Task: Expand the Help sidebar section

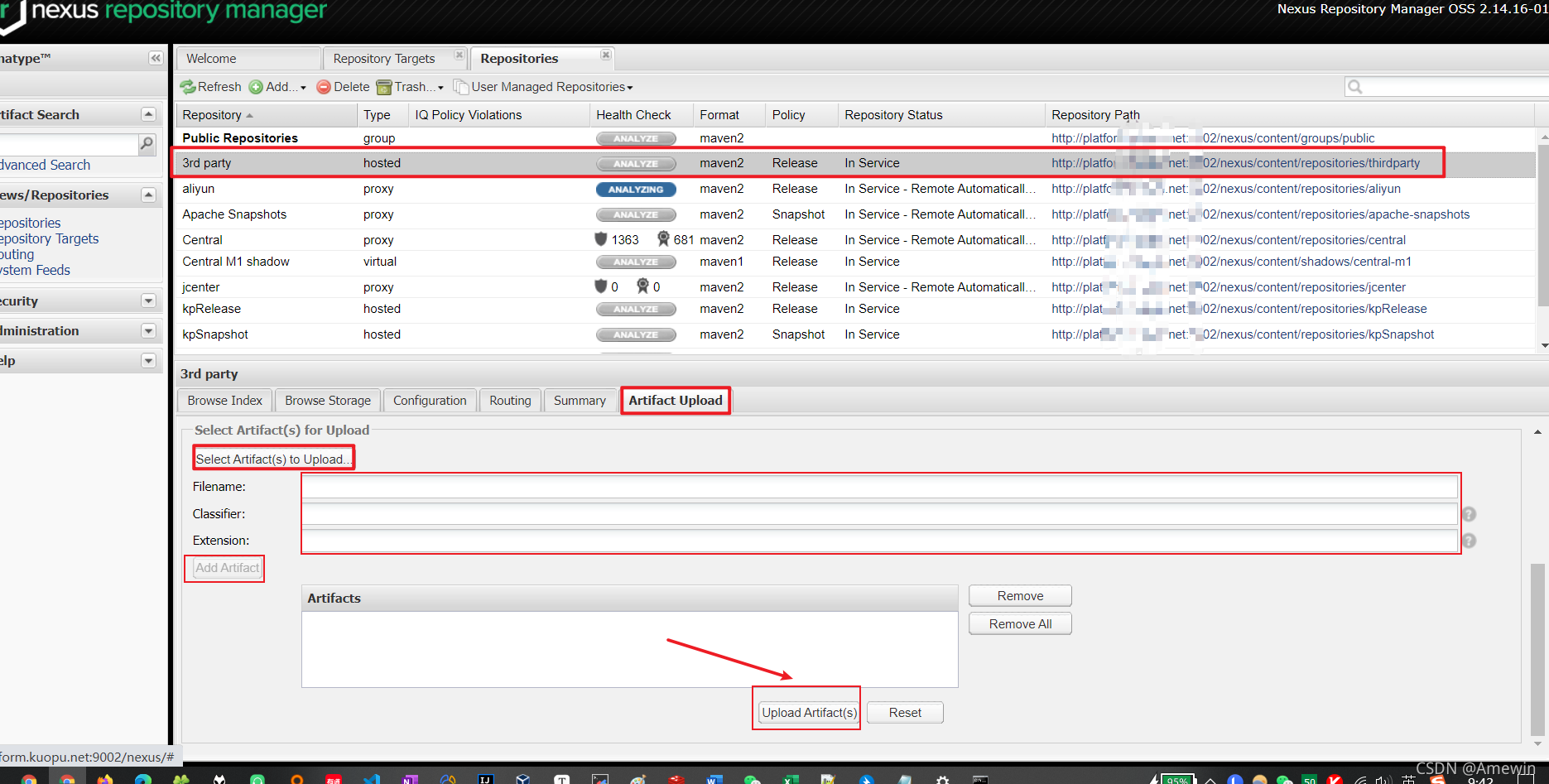Action: tap(148, 360)
